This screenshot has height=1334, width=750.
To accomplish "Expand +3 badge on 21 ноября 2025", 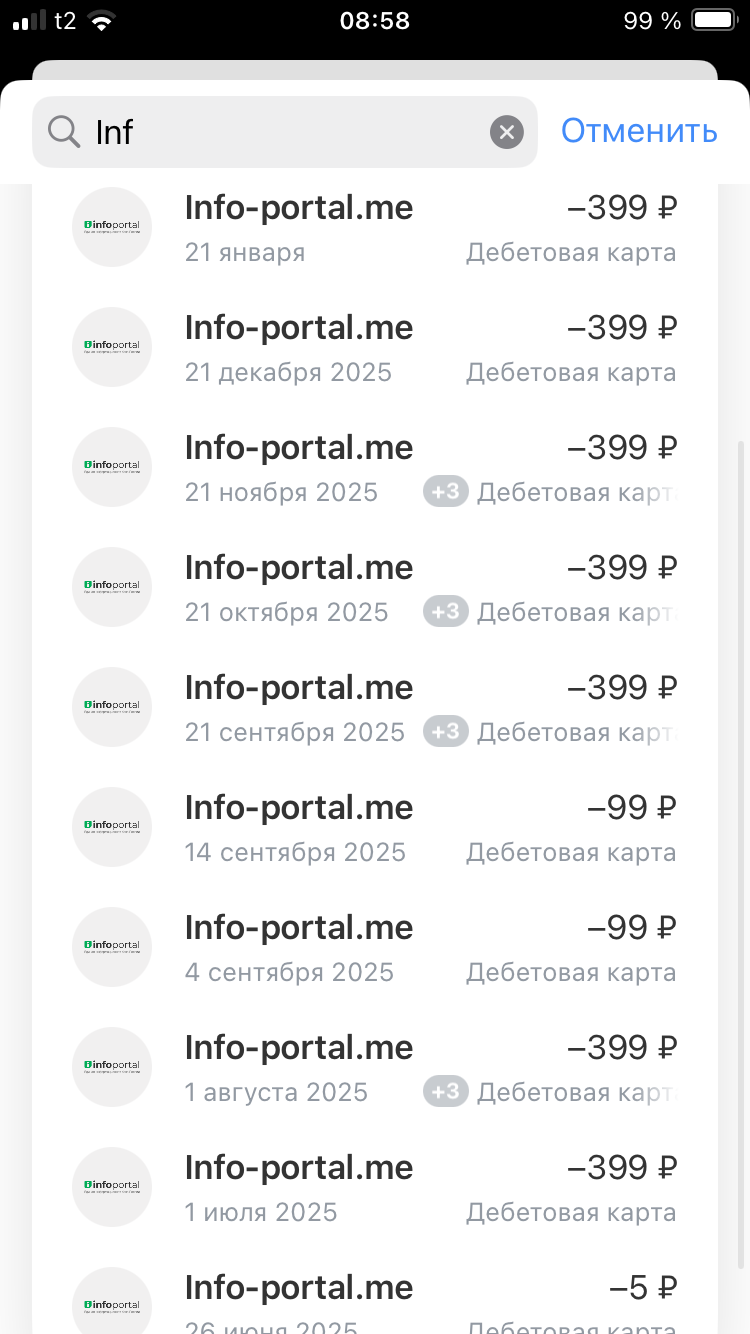I will [445, 492].
